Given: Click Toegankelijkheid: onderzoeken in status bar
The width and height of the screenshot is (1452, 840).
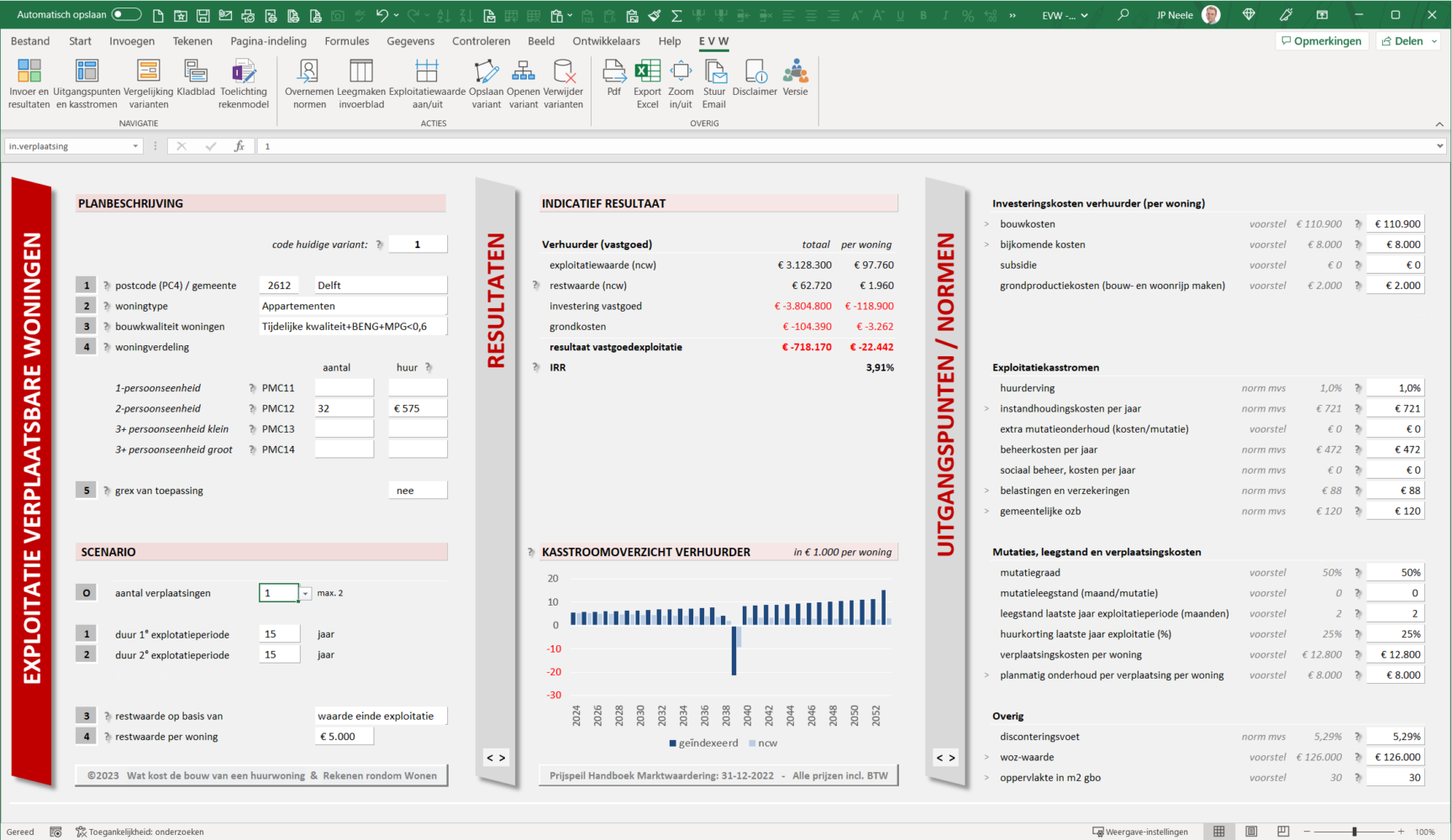Looking at the screenshot, I should [x=139, y=832].
